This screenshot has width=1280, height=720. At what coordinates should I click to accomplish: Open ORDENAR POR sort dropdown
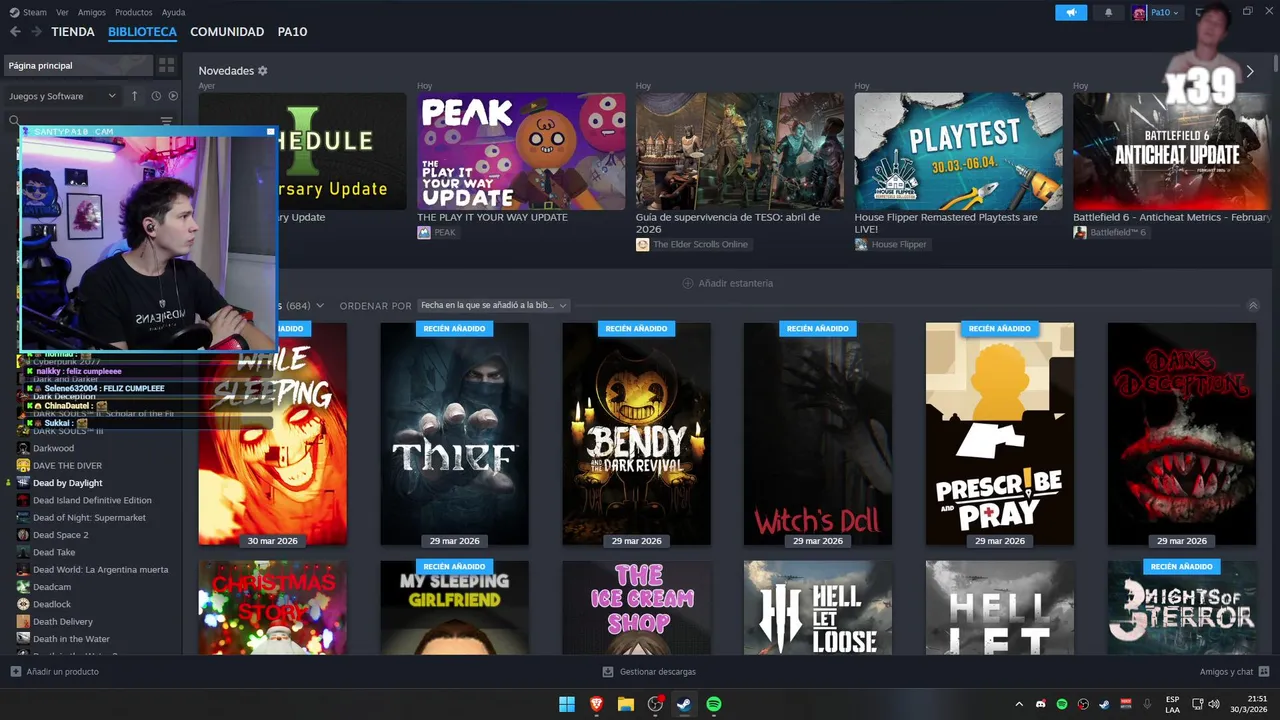[493, 305]
